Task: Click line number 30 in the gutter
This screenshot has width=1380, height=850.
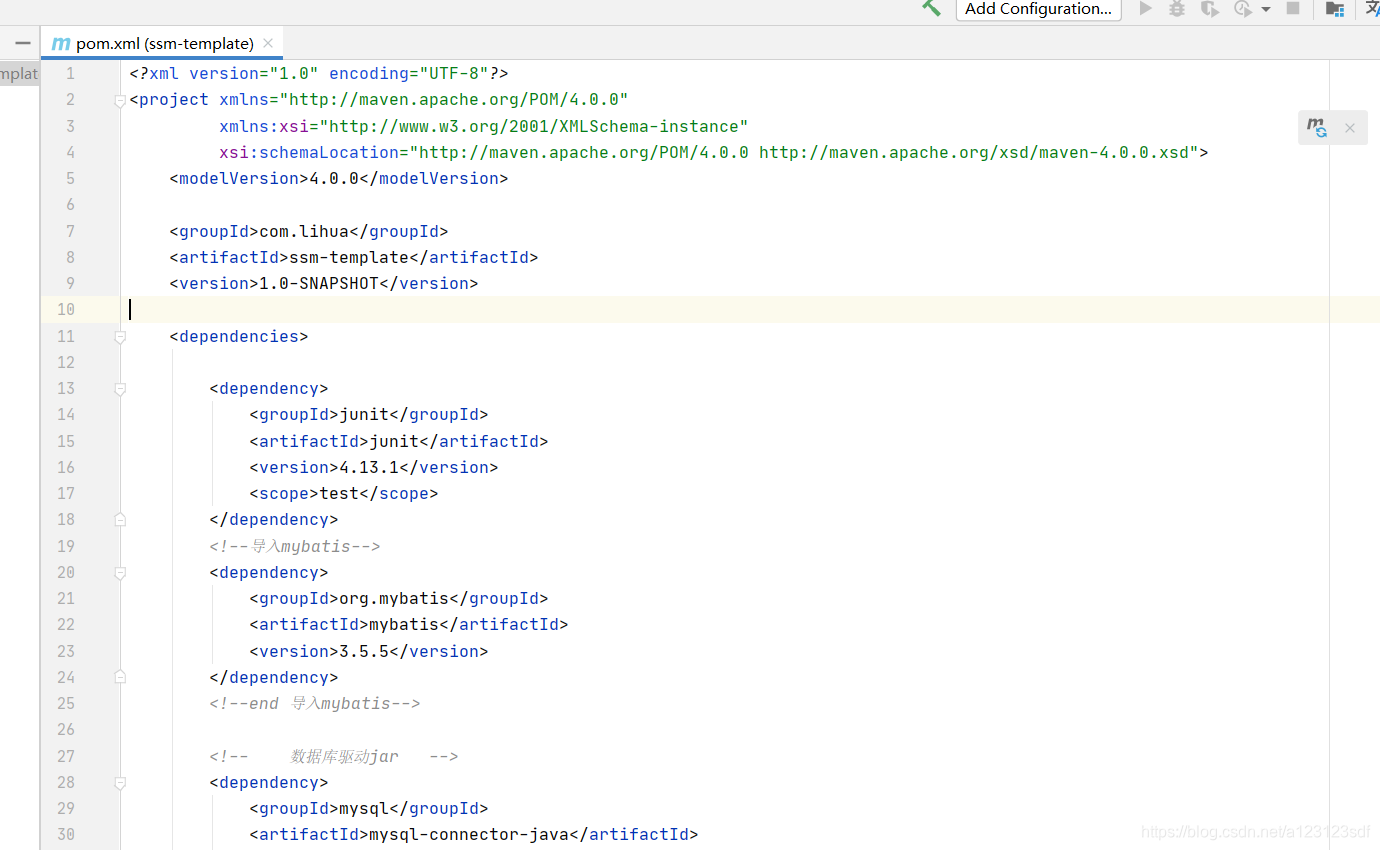Action: (x=66, y=835)
